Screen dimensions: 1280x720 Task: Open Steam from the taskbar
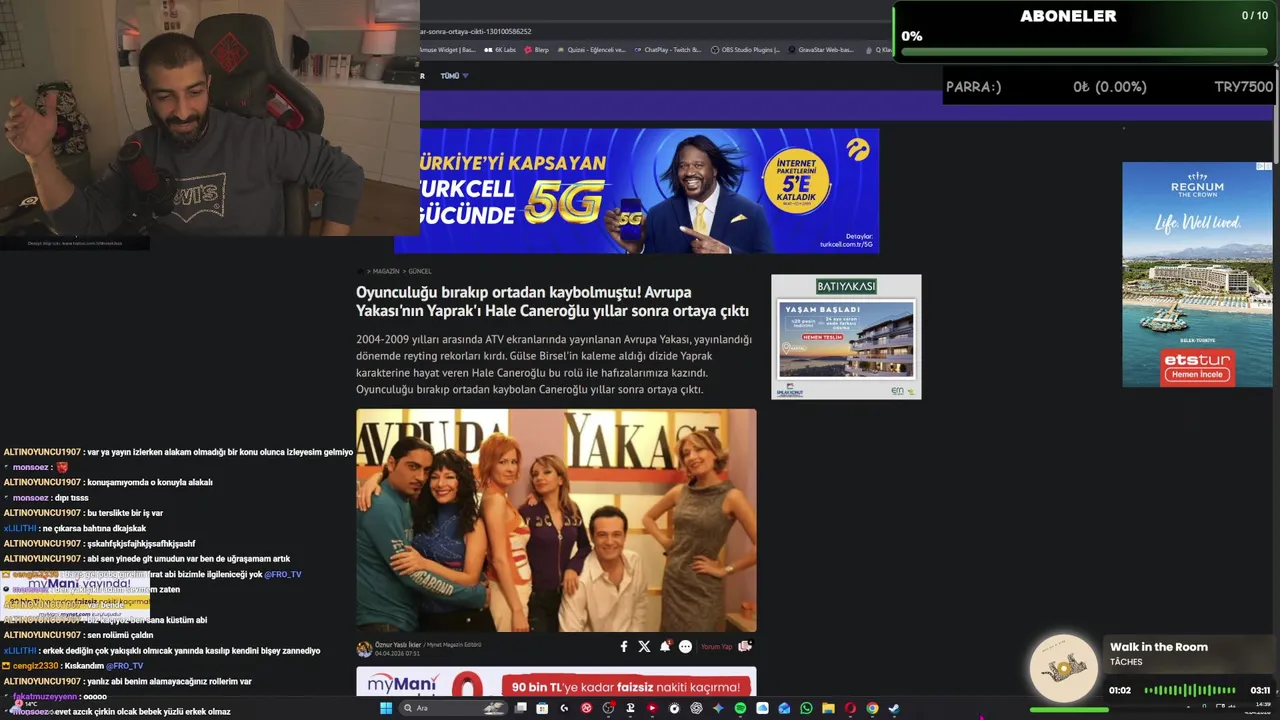(x=894, y=708)
